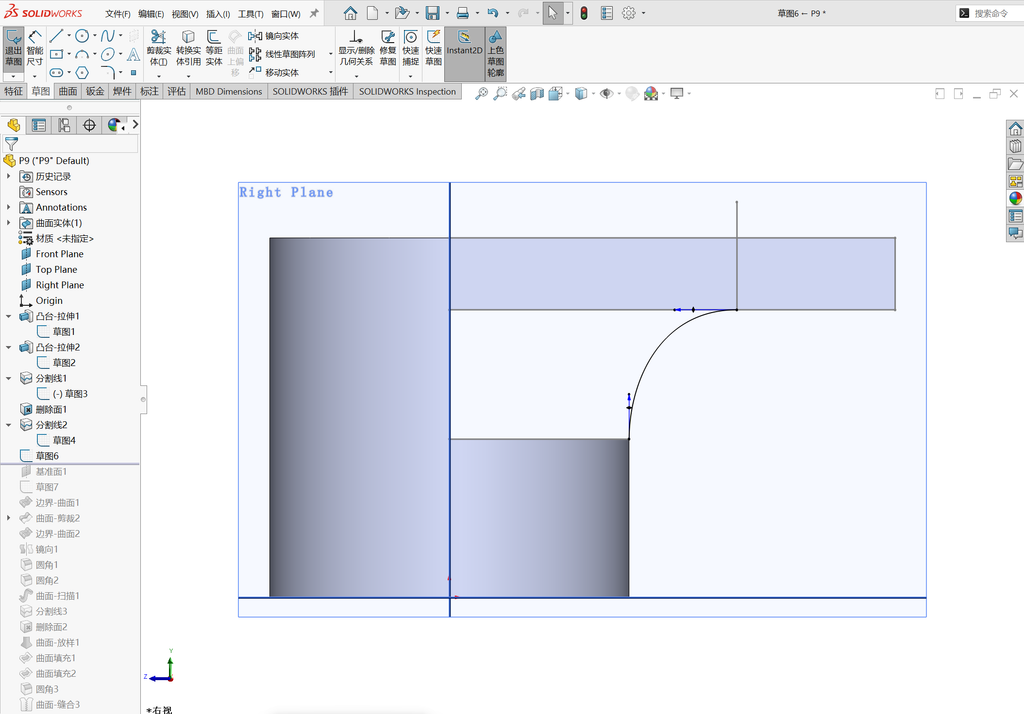Open the Design Library task pane icon
1024x714 pixels.
[1015, 146]
